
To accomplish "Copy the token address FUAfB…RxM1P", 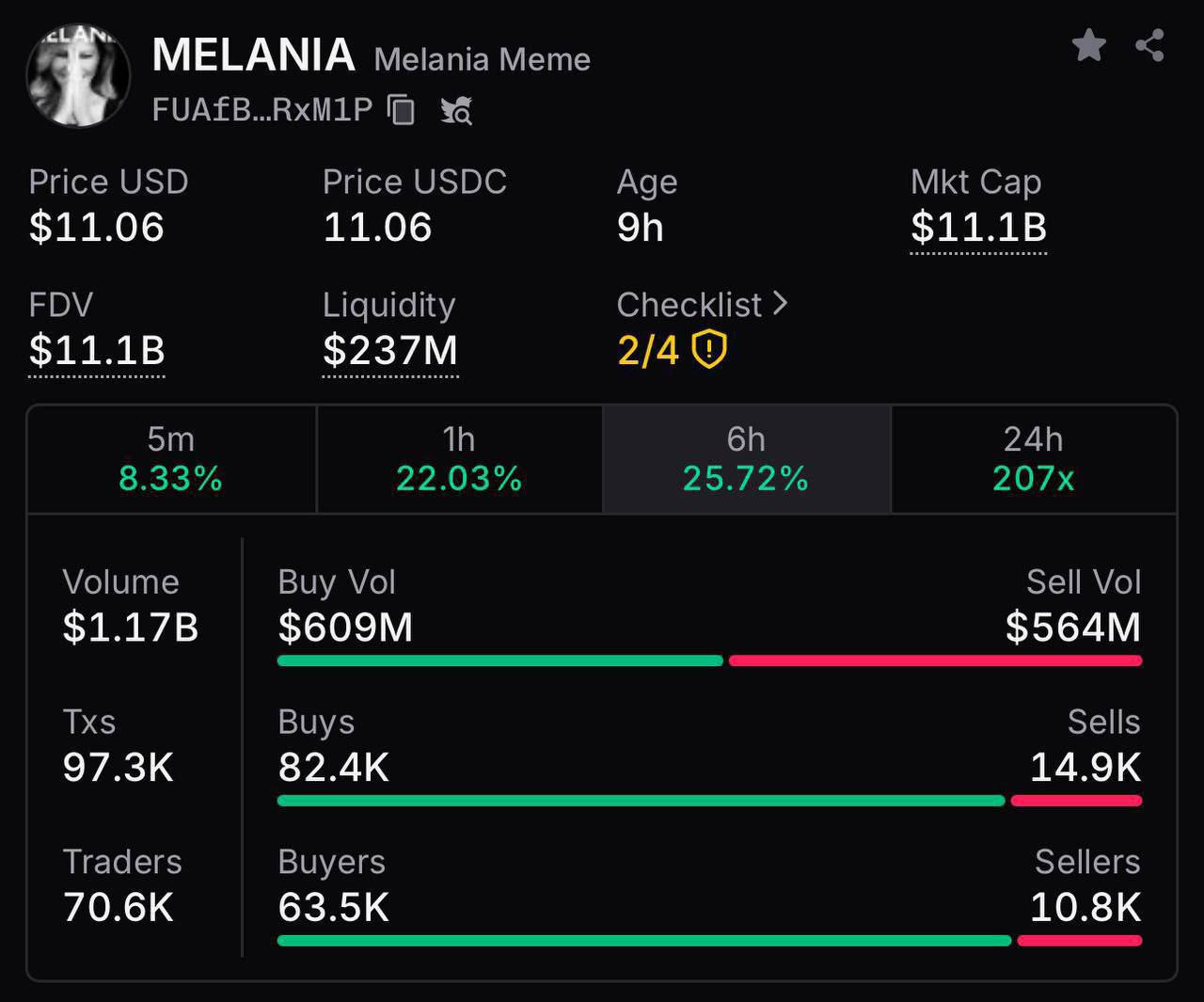I will (402, 110).
